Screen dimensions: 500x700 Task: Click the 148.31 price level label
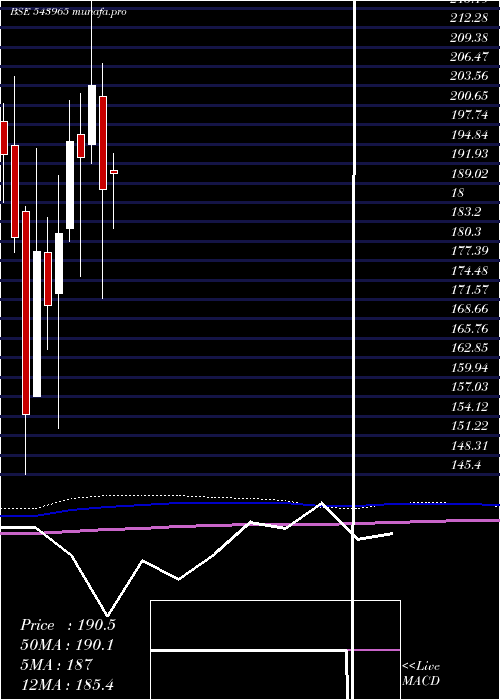click(469, 446)
